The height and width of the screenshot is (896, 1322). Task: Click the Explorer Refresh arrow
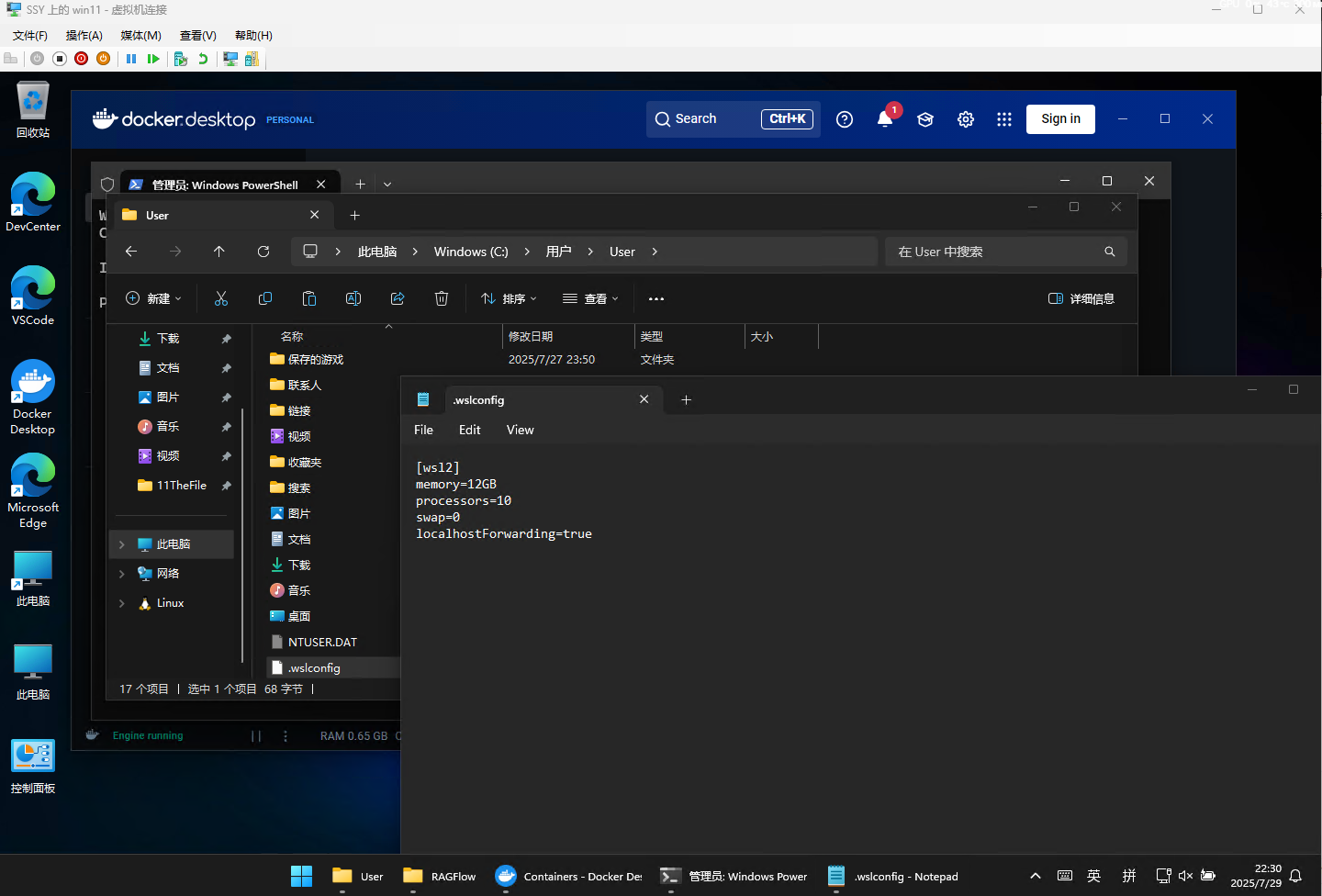click(263, 252)
